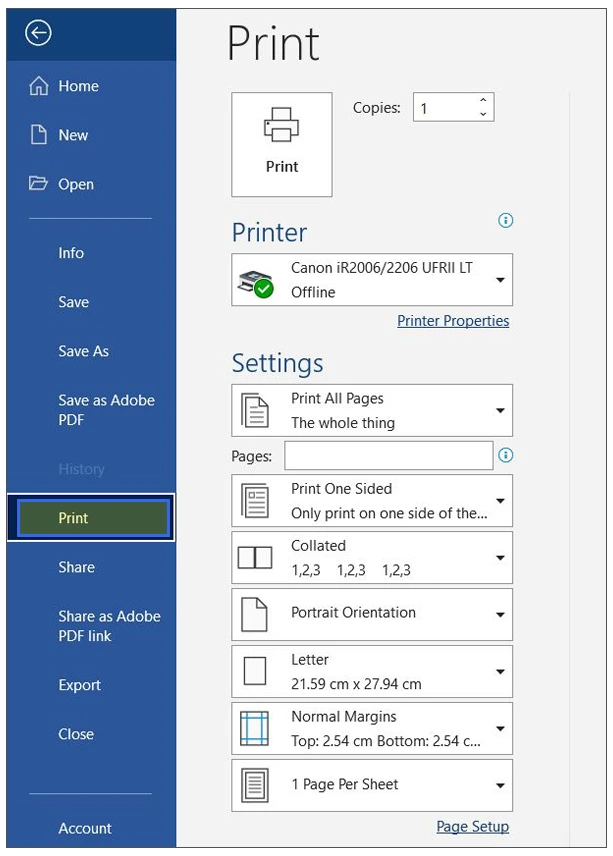Image resolution: width=613 pixels, height=856 pixels.
Task: Click the Open folder icon
Action: [38, 183]
